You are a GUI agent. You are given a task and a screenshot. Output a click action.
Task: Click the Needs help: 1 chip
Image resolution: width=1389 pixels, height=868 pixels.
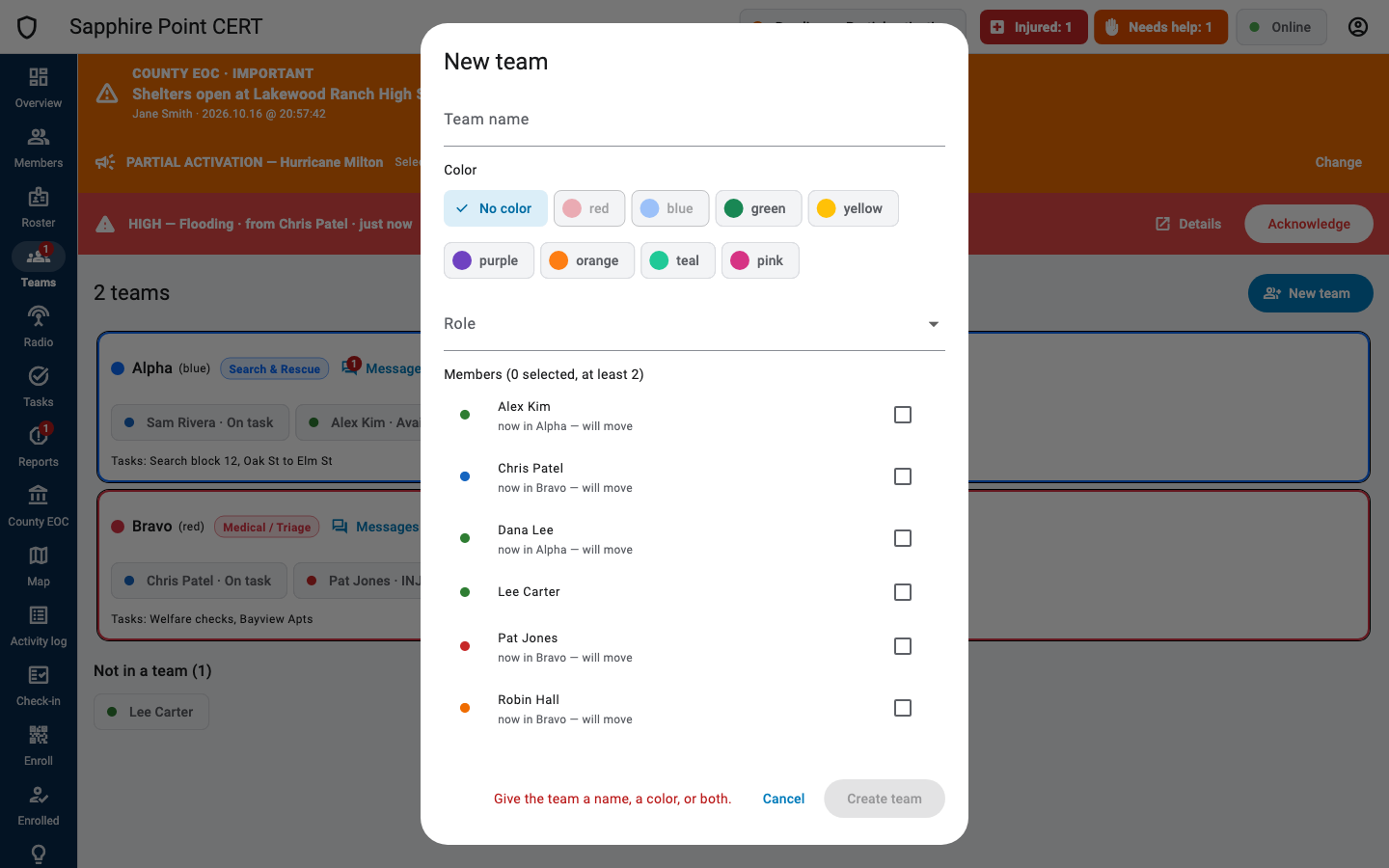pyautogui.click(x=1160, y=27)
